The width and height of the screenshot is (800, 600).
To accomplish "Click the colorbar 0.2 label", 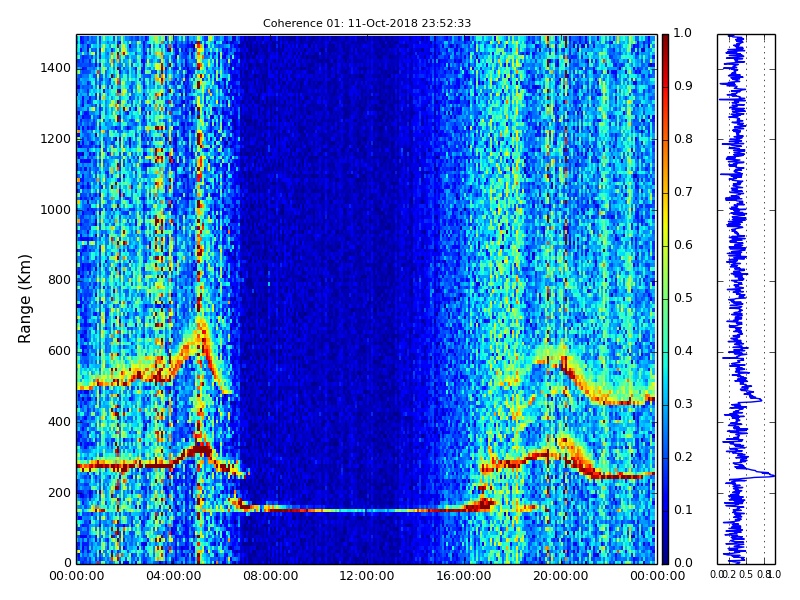I will click(x=683, y=457).
